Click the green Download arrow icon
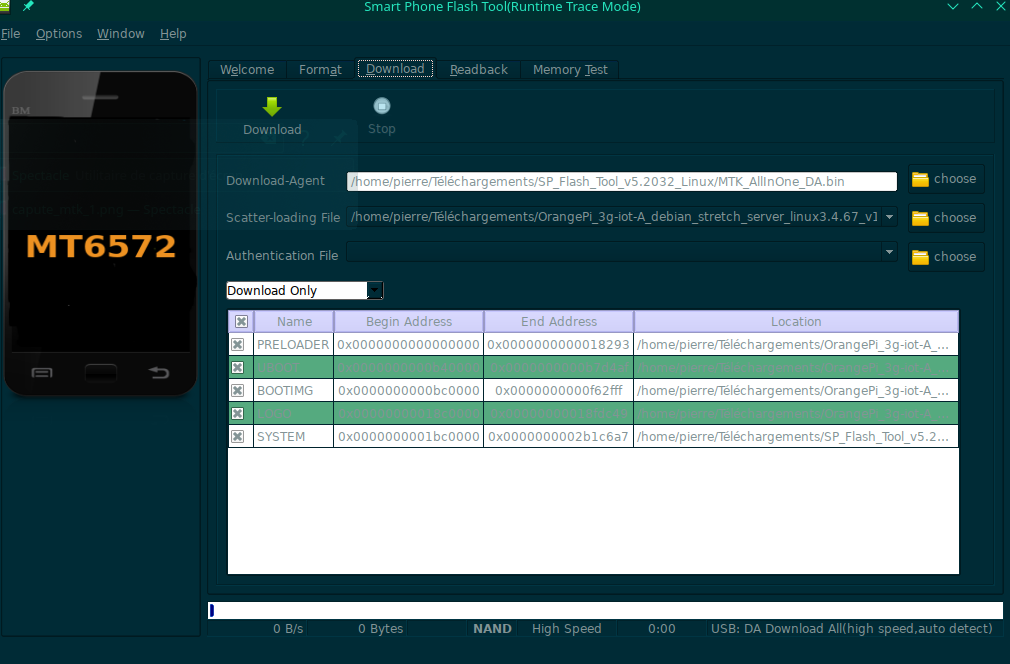The width and height of the screenshot is (1010, 664). tap(271, 107)
